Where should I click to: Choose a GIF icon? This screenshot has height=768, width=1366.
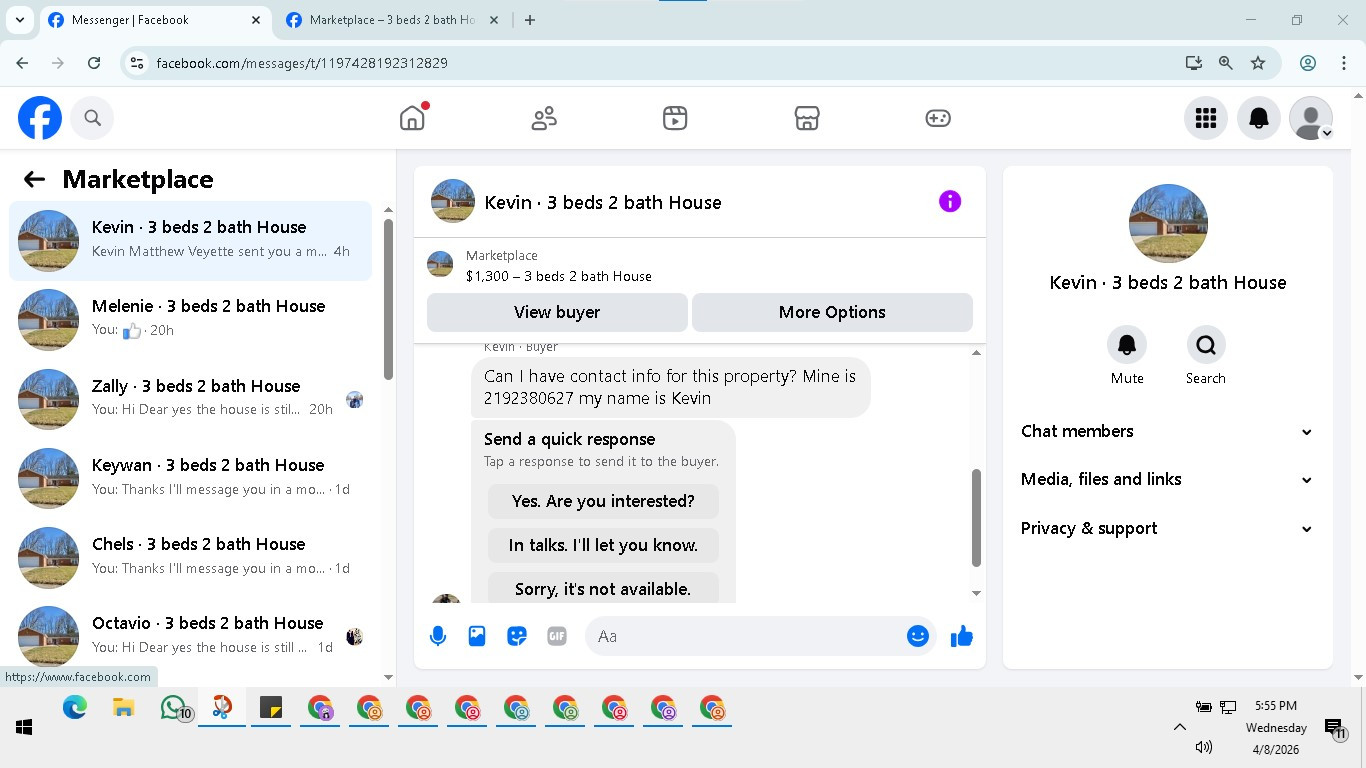click(557, 636)
